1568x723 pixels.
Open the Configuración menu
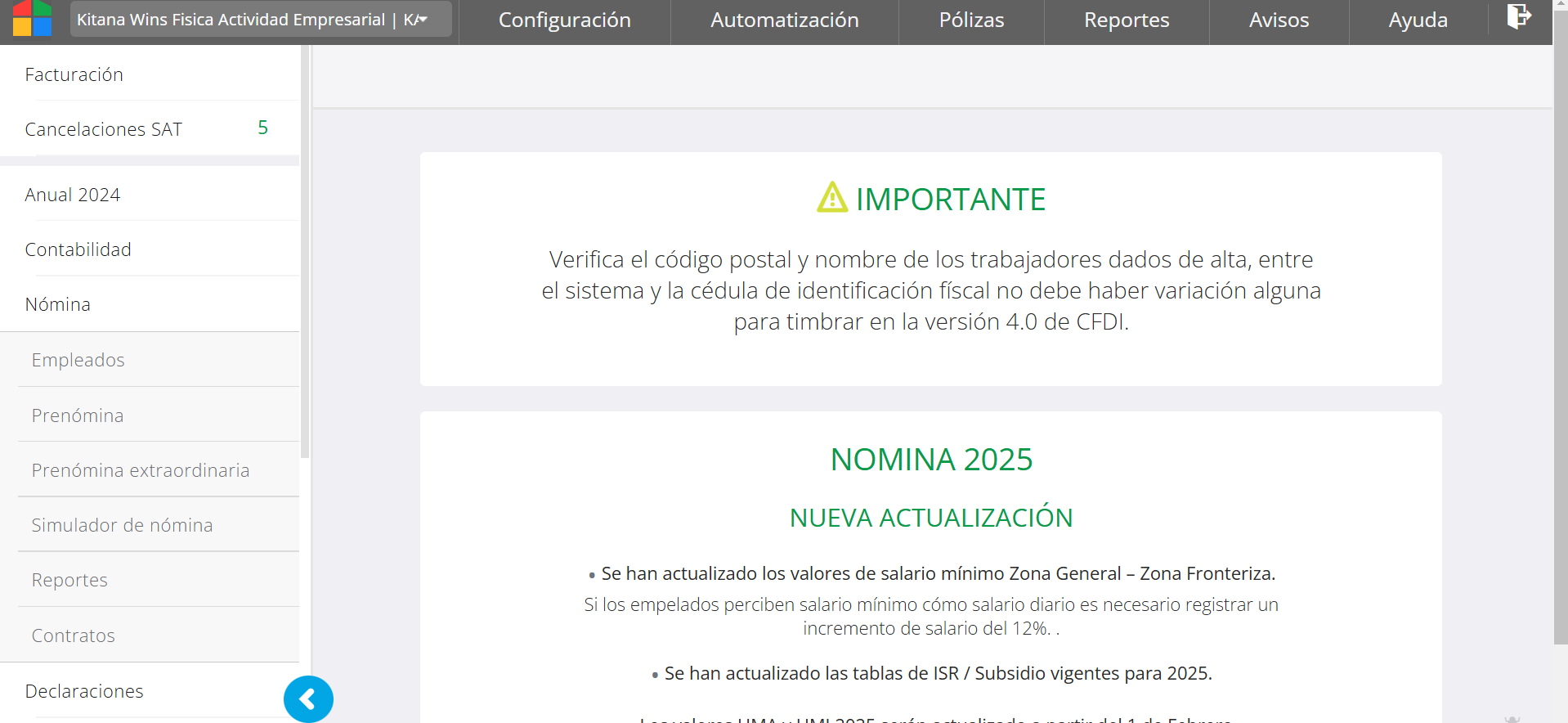pos(564,20)
